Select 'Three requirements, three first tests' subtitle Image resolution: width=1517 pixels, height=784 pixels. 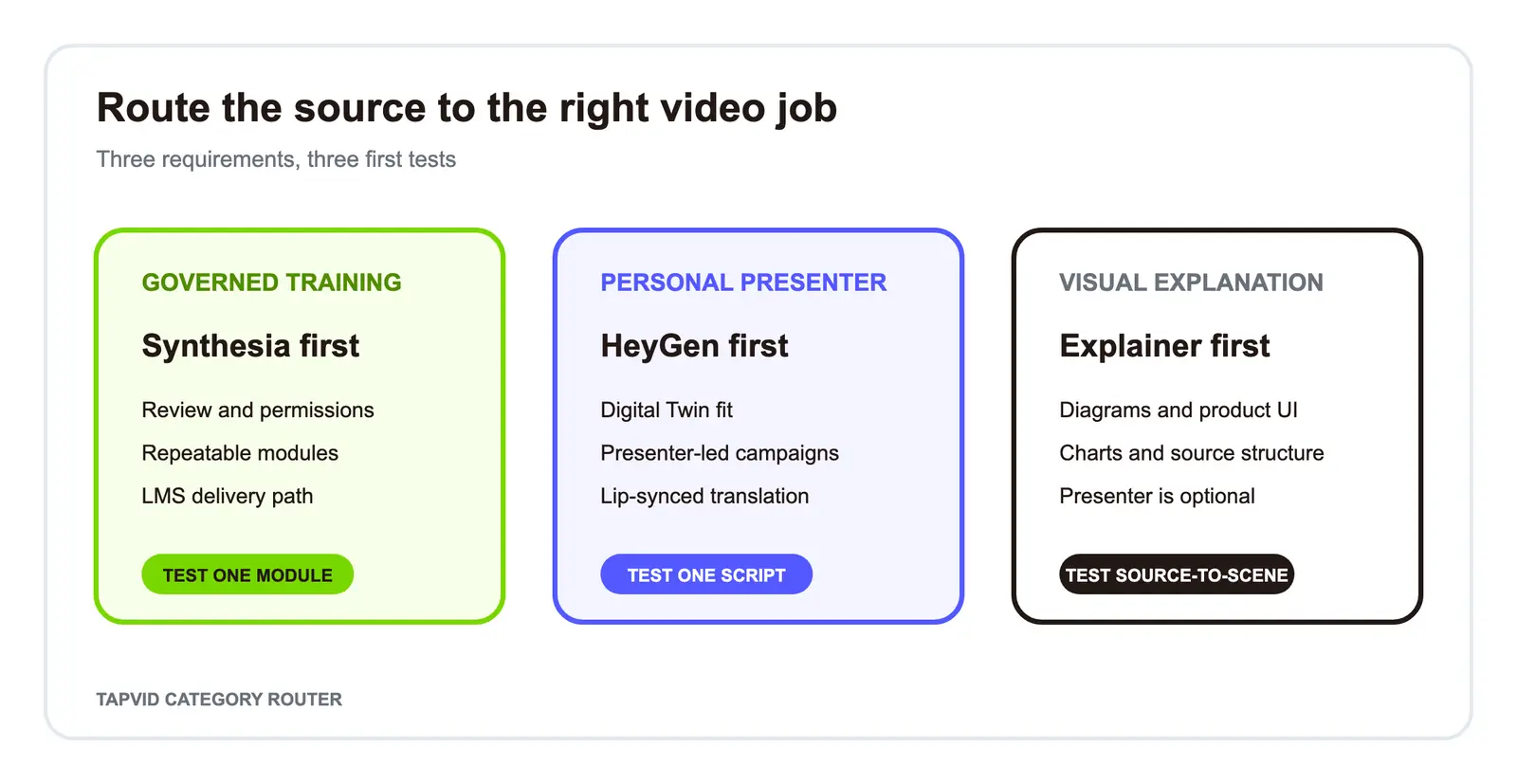(x=276, y=159)
